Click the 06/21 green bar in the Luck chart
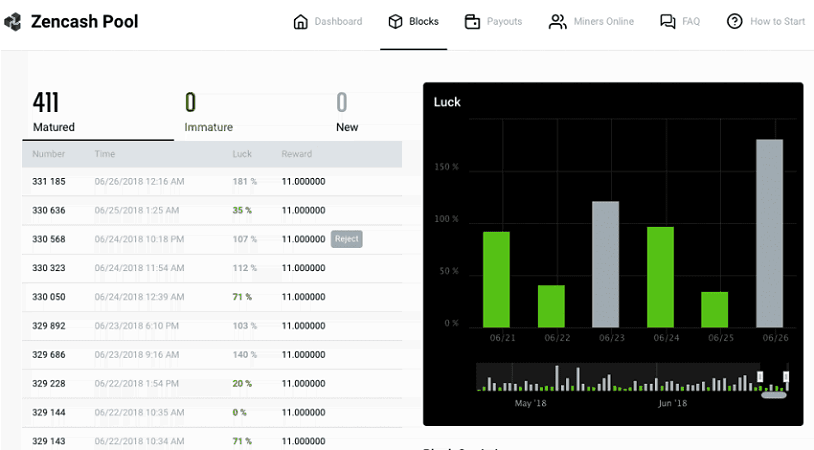The width and height of the screenshot is (814, 450). pos(496,279)
